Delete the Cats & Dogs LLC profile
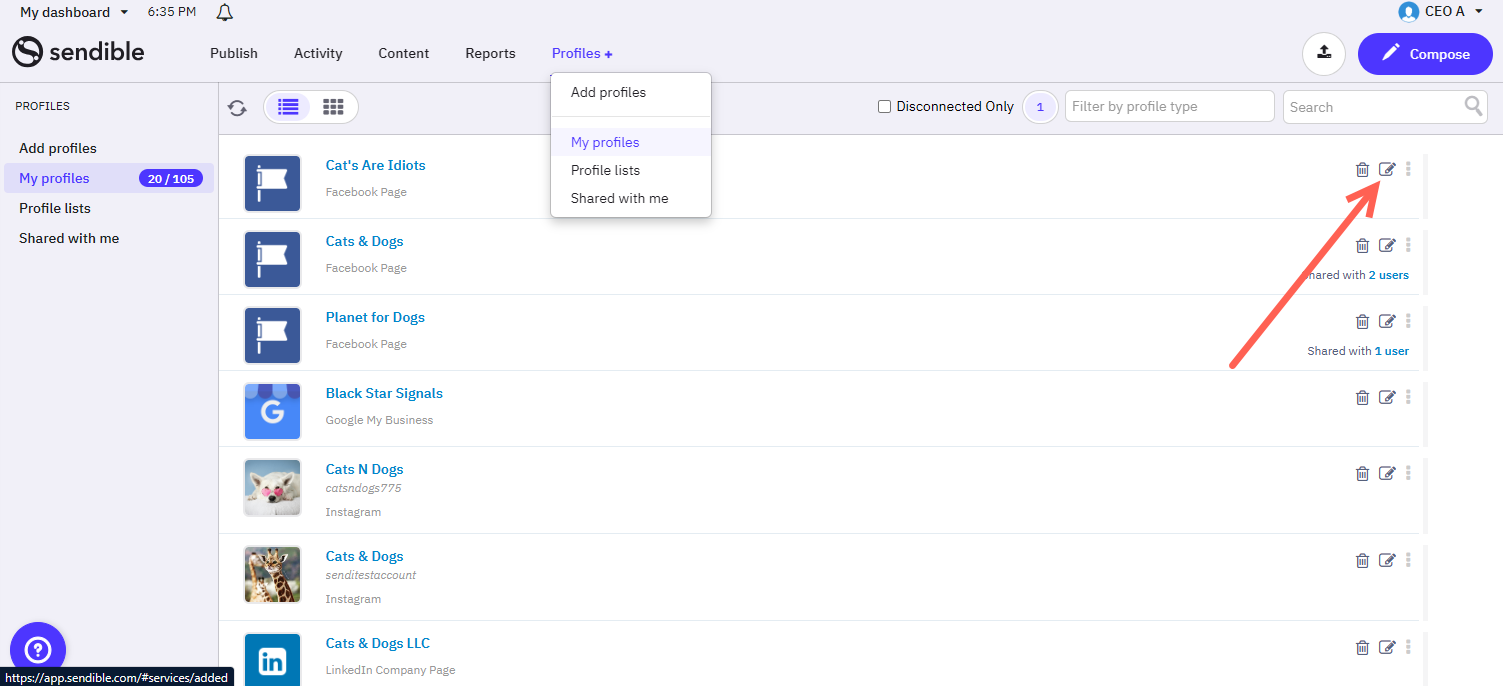Screen dimensions: 1503x686 click(x=1362, y=647)
